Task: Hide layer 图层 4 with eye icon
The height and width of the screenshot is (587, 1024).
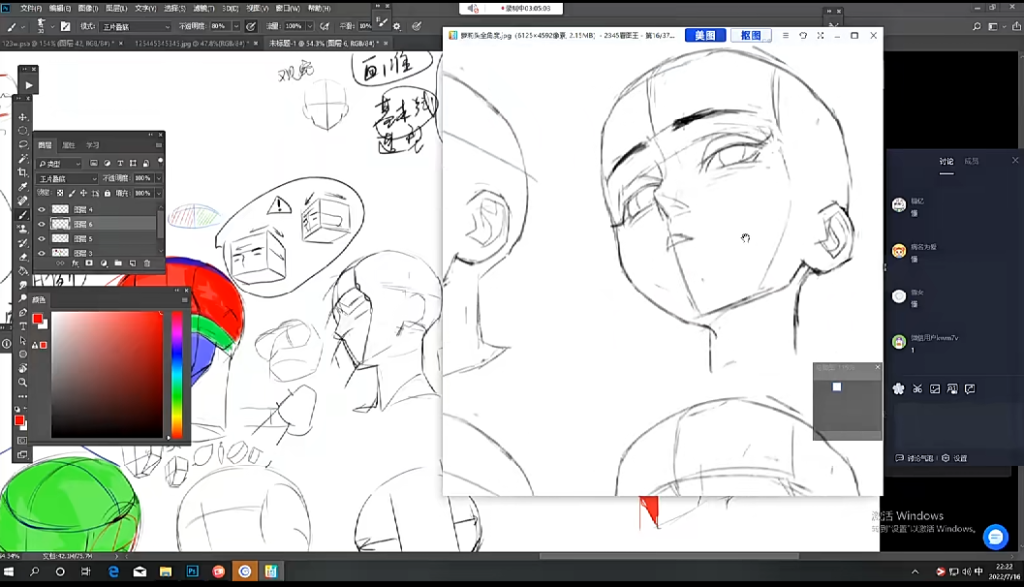Action: tap(41, 210)
